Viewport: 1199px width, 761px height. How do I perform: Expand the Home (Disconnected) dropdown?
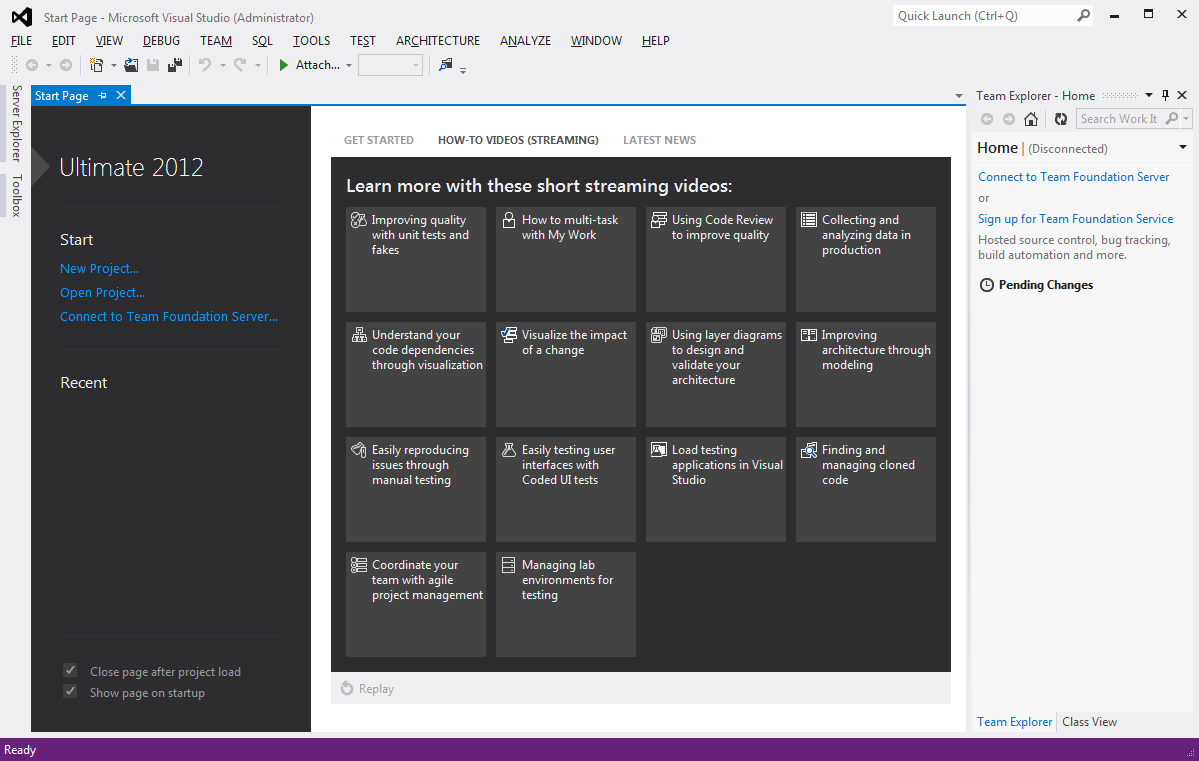pyautogui.click(x=1184, y=147)
